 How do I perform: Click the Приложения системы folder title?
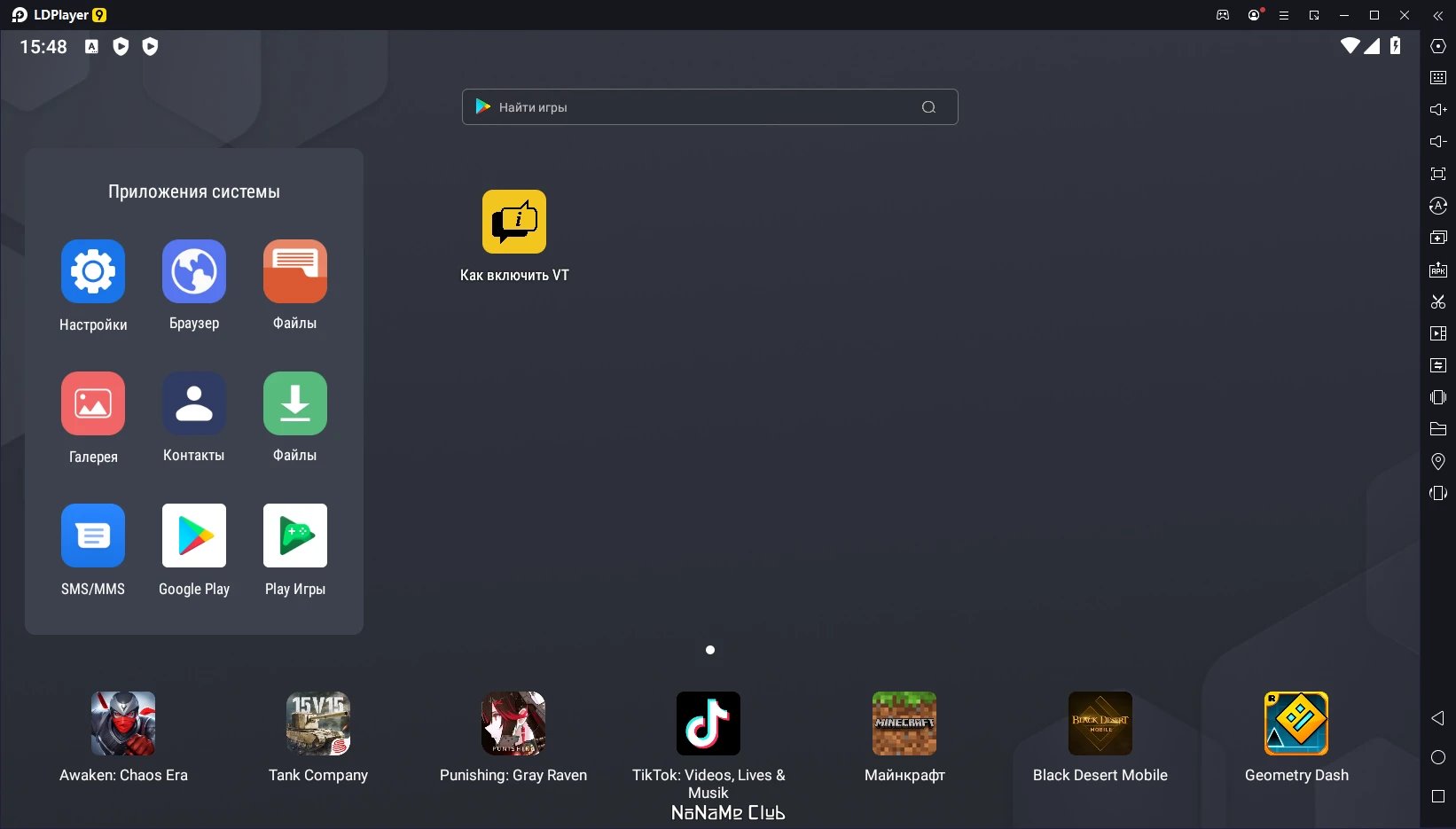tap(194, 192)
